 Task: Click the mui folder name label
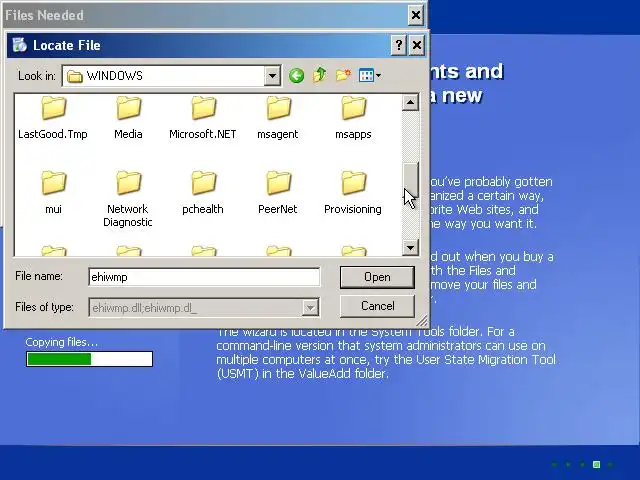click(53, 209)
